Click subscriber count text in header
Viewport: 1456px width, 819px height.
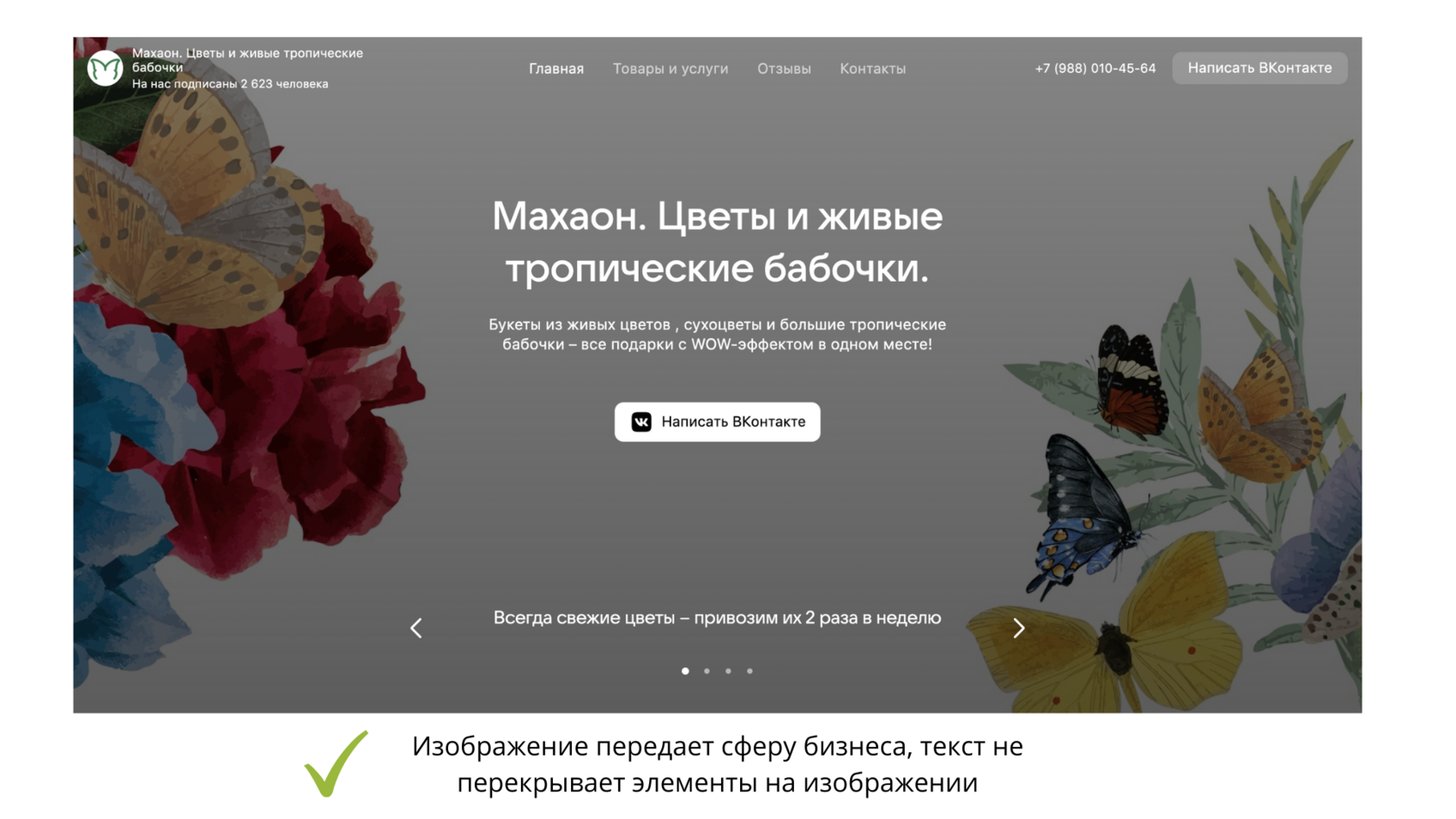(231, 84)
